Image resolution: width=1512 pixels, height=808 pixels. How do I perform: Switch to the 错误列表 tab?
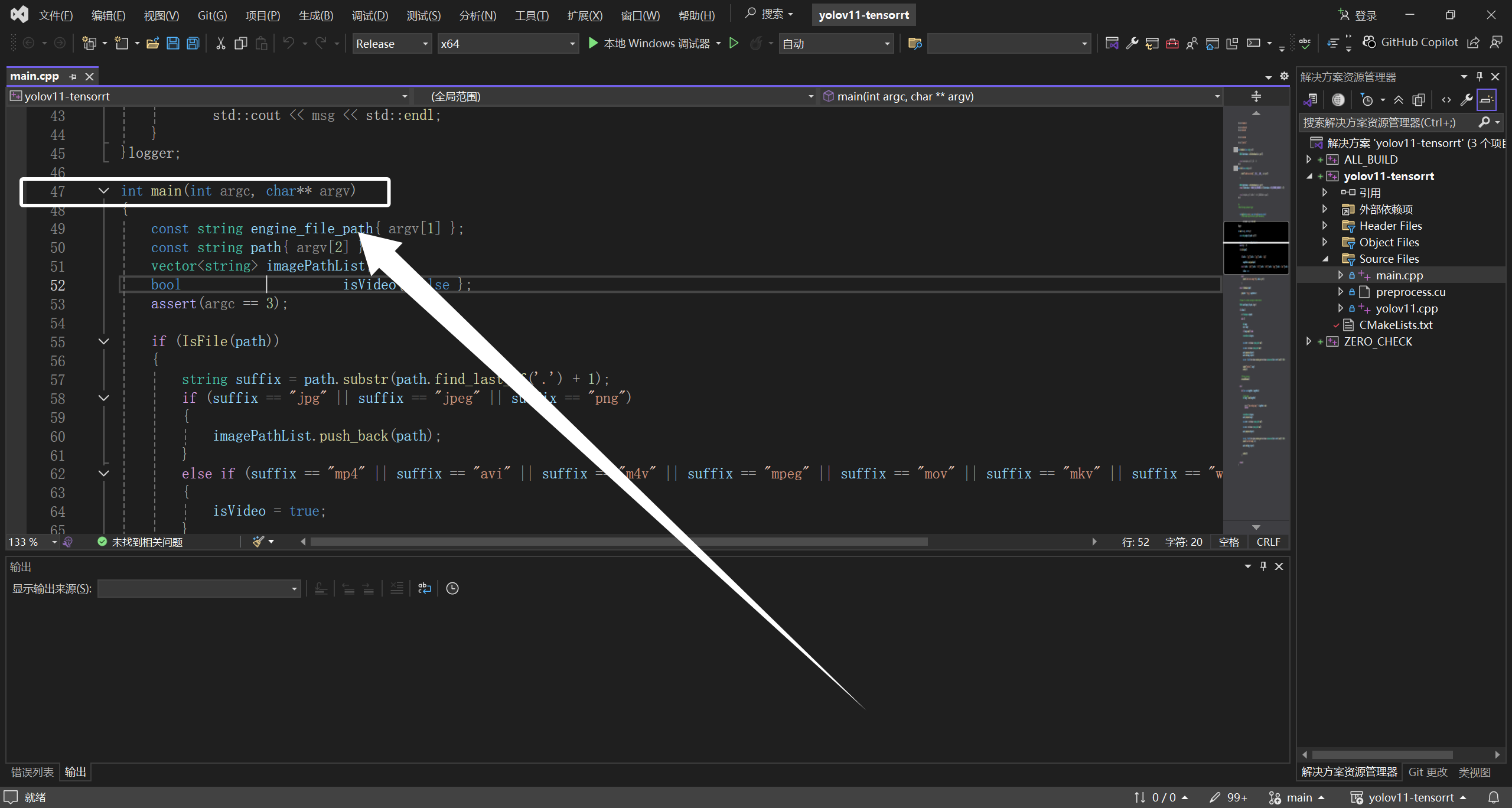tap(32, 772)
